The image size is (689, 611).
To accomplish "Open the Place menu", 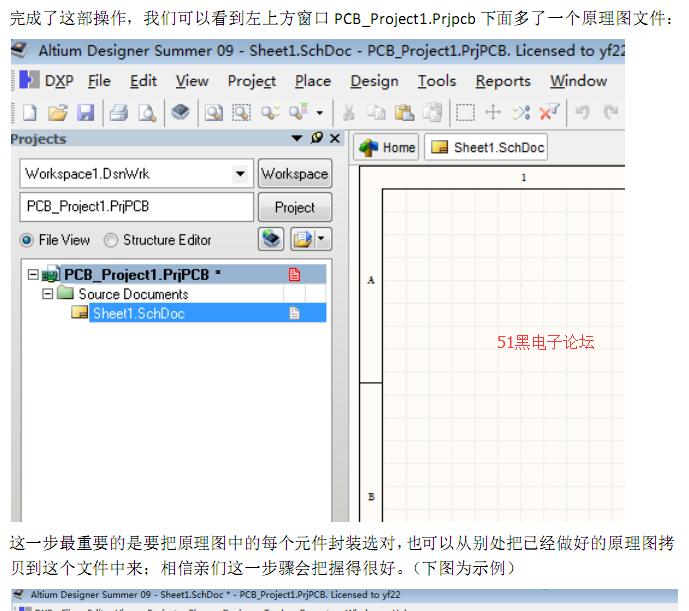I will tap(313, 81).
